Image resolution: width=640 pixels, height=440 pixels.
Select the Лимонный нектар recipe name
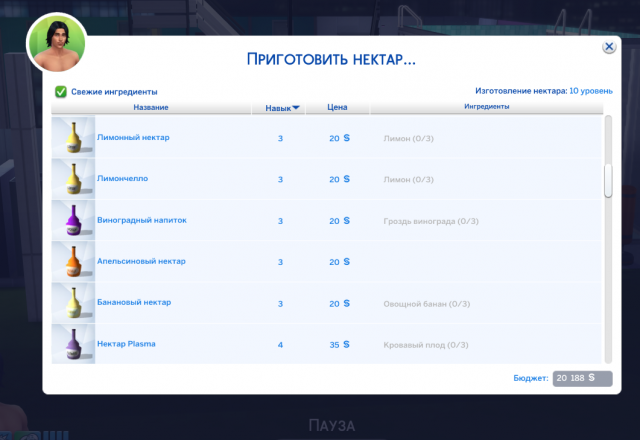tap(133, 138)
